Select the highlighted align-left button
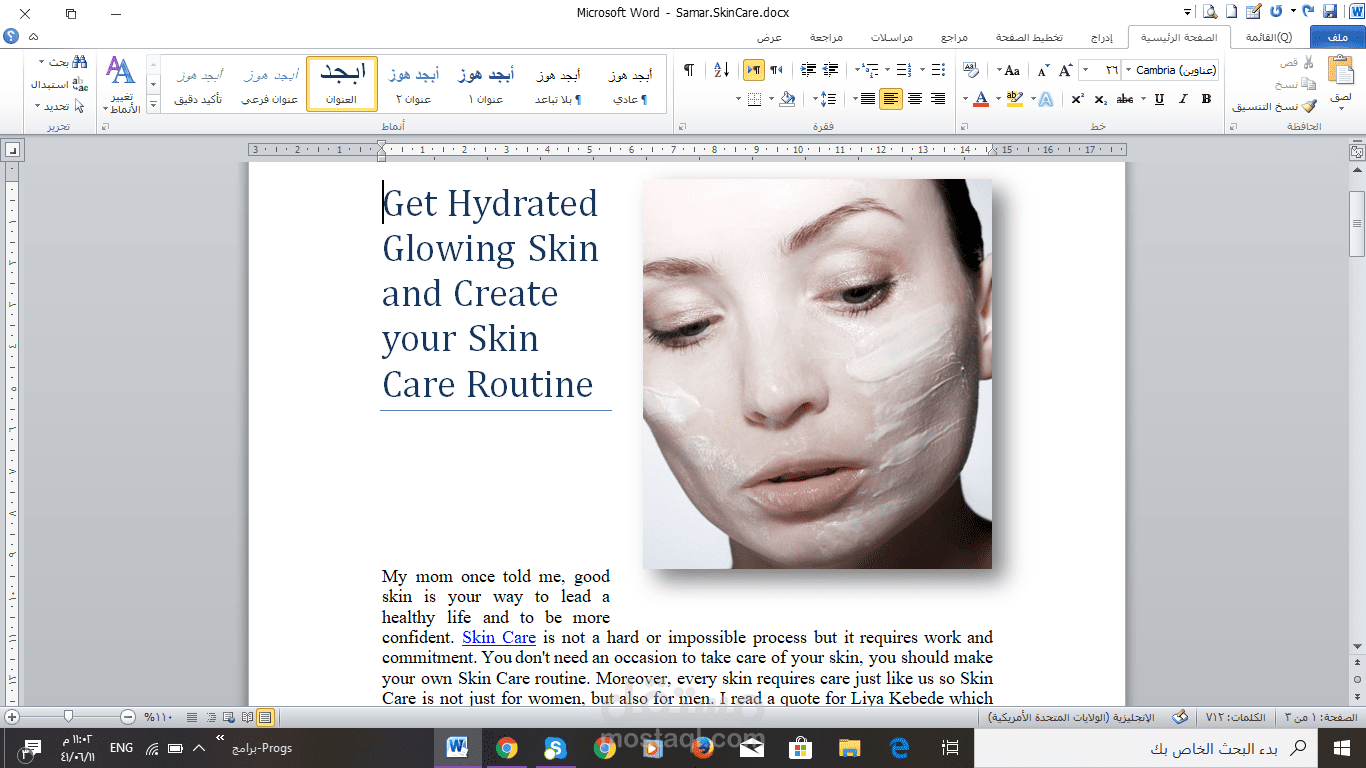The image size is (1366, 768). point(890,99)
